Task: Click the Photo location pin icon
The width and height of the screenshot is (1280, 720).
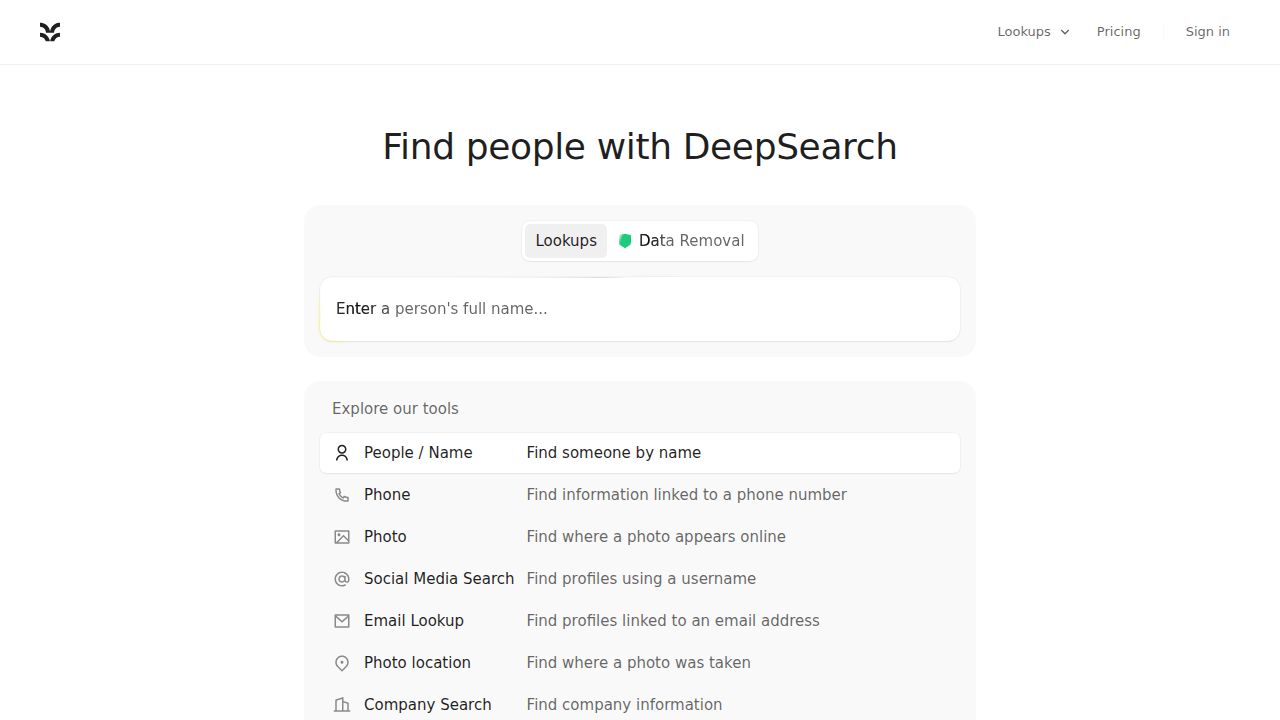Action: click(x=342, y=663)
